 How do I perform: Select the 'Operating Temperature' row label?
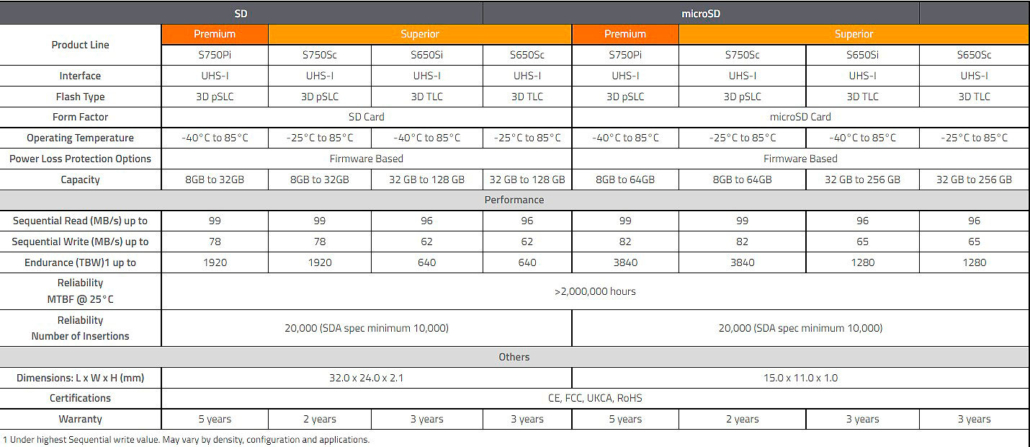coord(80,138)
